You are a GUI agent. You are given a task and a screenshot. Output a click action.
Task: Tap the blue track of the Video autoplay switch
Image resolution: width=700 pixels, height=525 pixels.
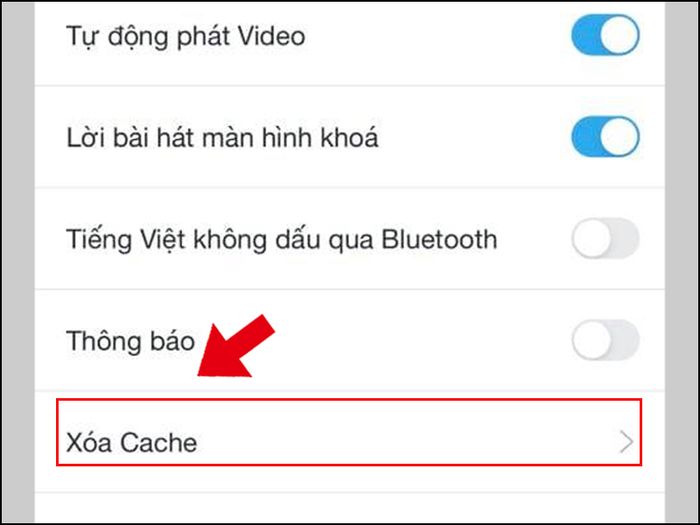click(x=586, y=35)
